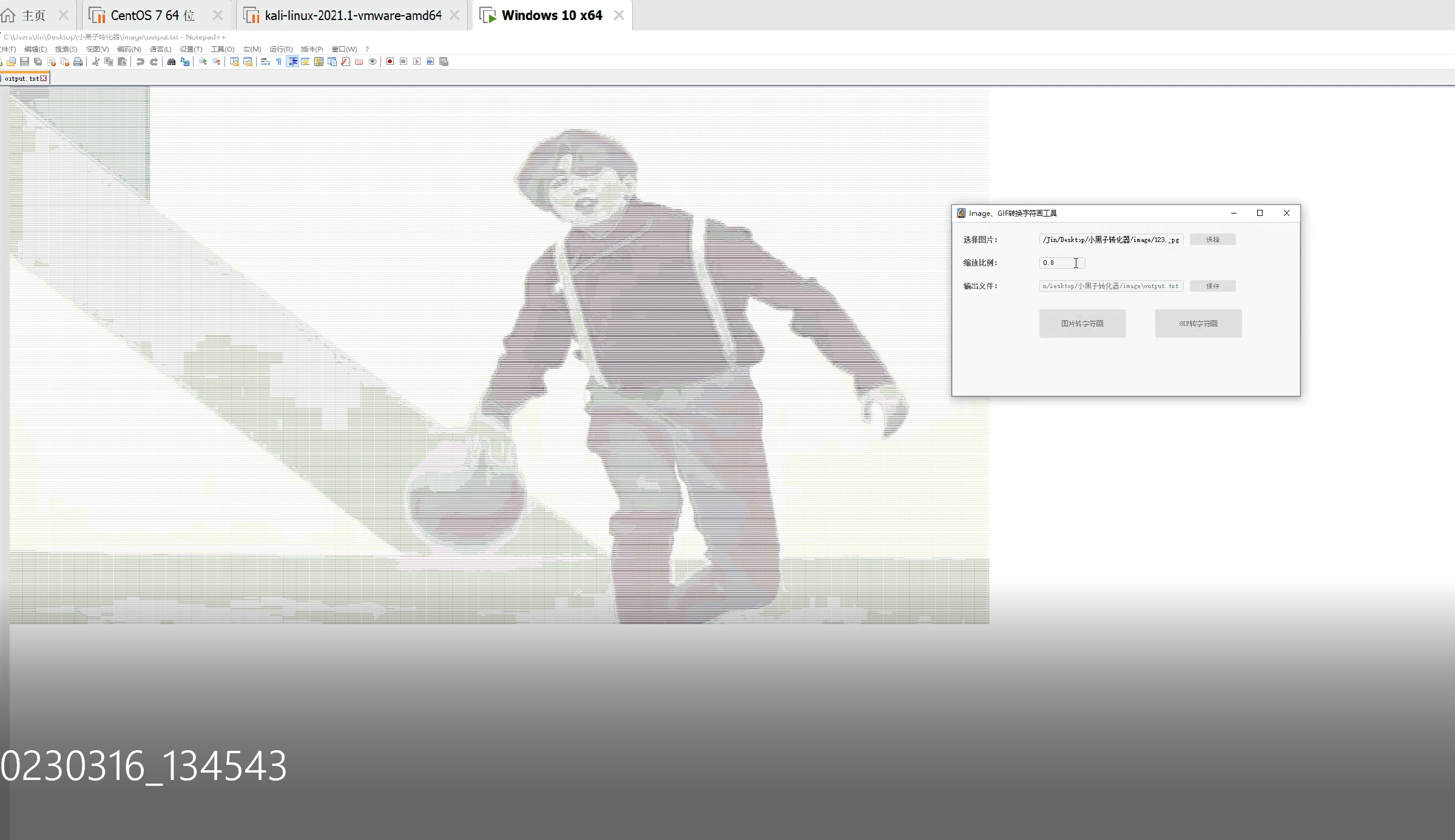Close the output.txt tab with the red X

(x=44, y=78)
